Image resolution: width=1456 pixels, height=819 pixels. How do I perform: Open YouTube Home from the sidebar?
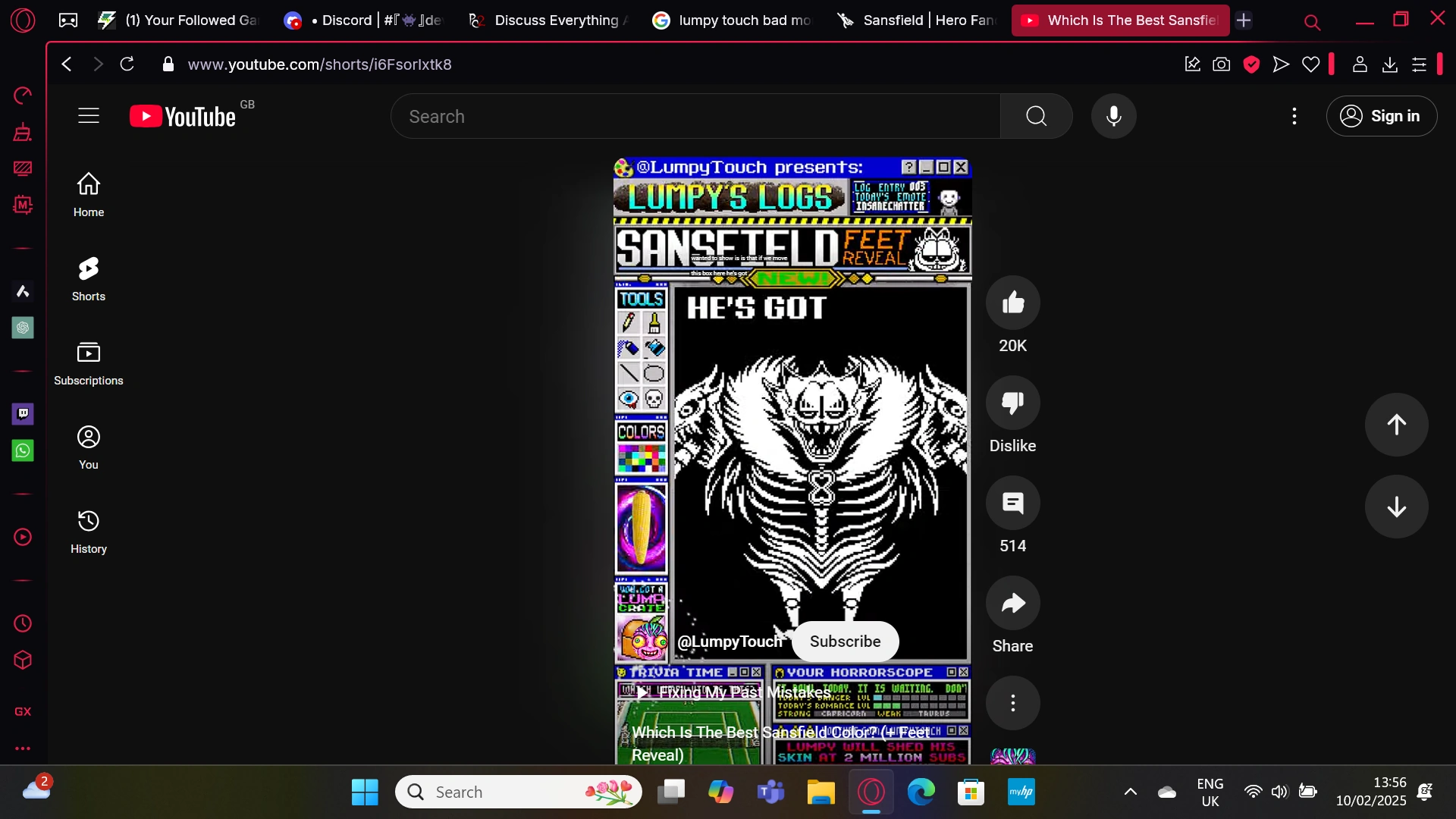(89, 193)
